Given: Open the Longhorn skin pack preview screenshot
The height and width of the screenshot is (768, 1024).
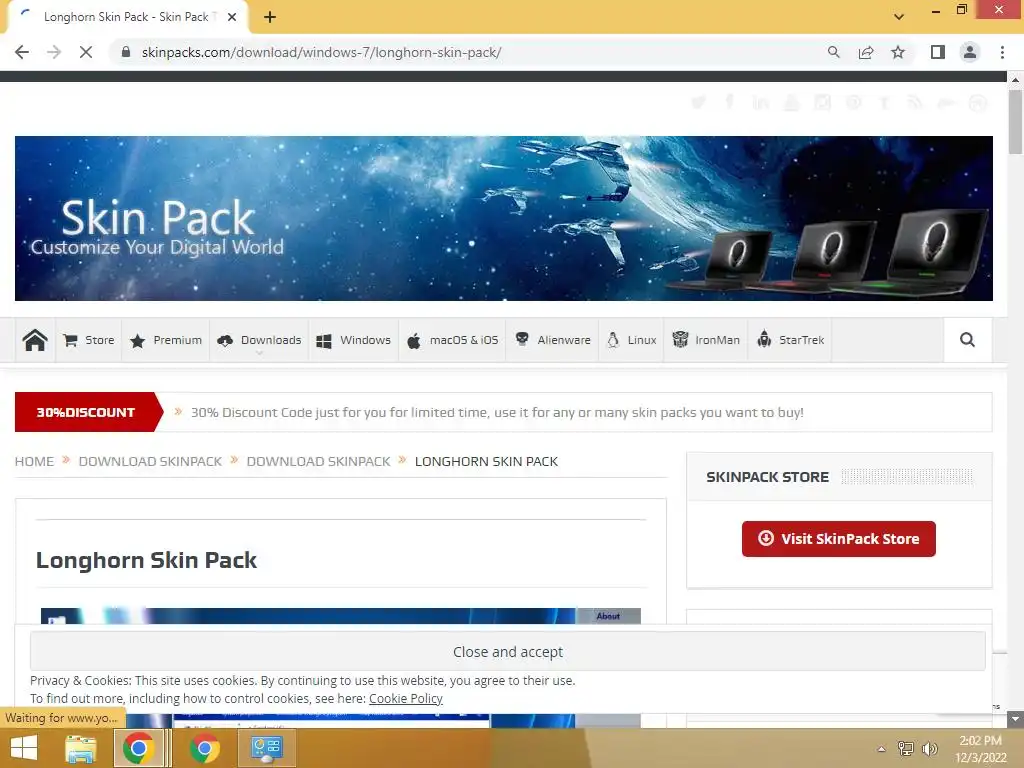Looking at the screenshot, I should point(340,616).
